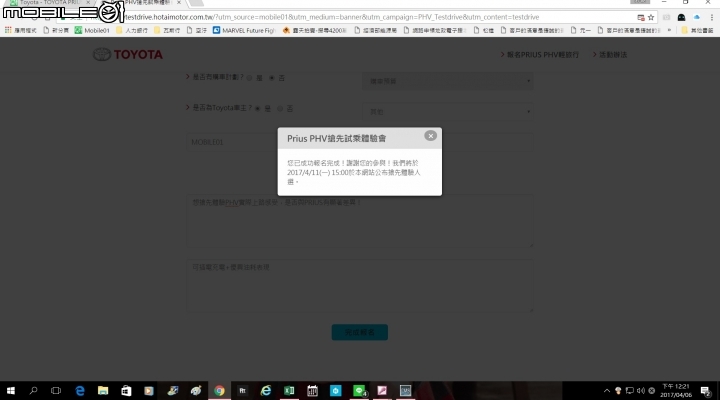The width and height of the screenshot is (720, 400).
Task: Click the TOYOTA logo in page header
Action: point(128,54)
